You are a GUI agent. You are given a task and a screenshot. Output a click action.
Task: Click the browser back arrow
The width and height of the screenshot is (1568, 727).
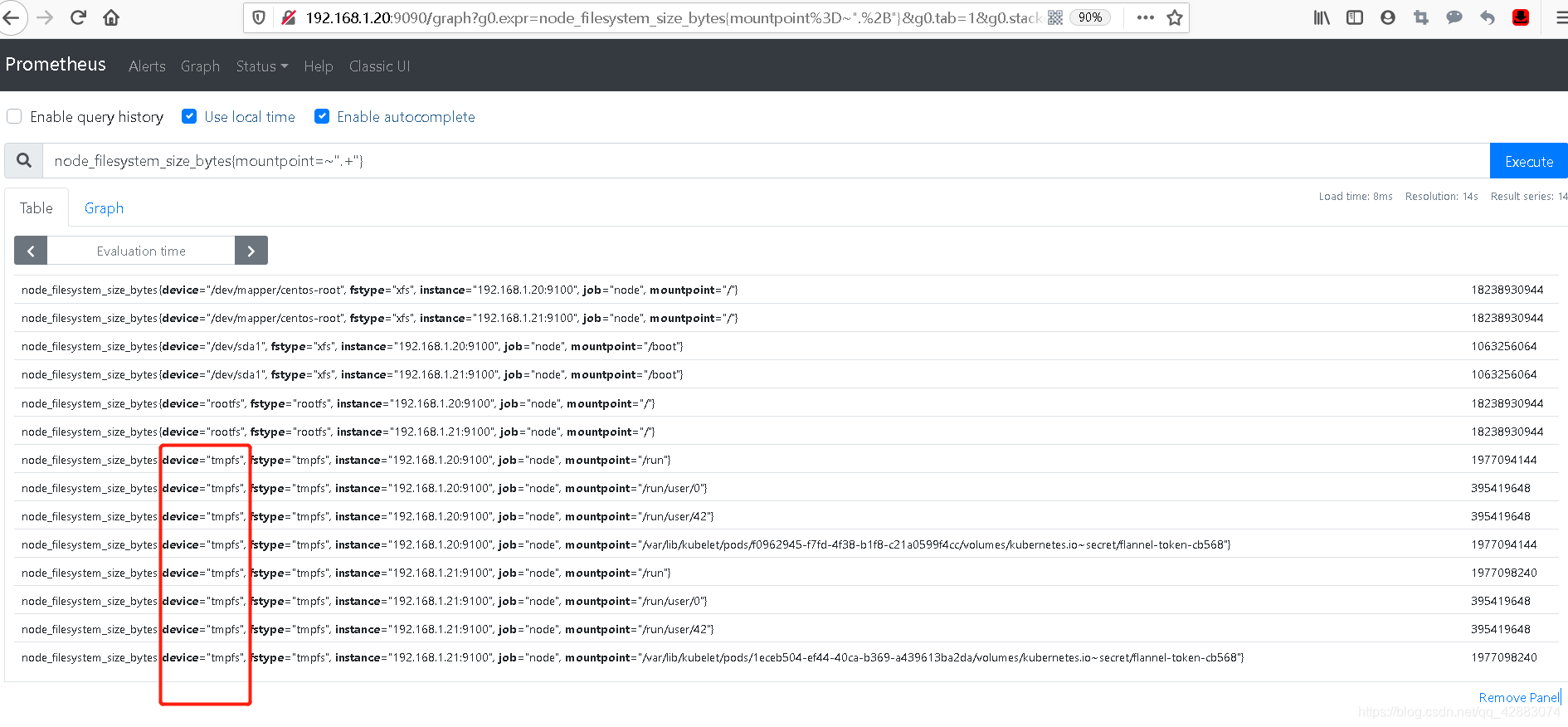coord(10,17)
